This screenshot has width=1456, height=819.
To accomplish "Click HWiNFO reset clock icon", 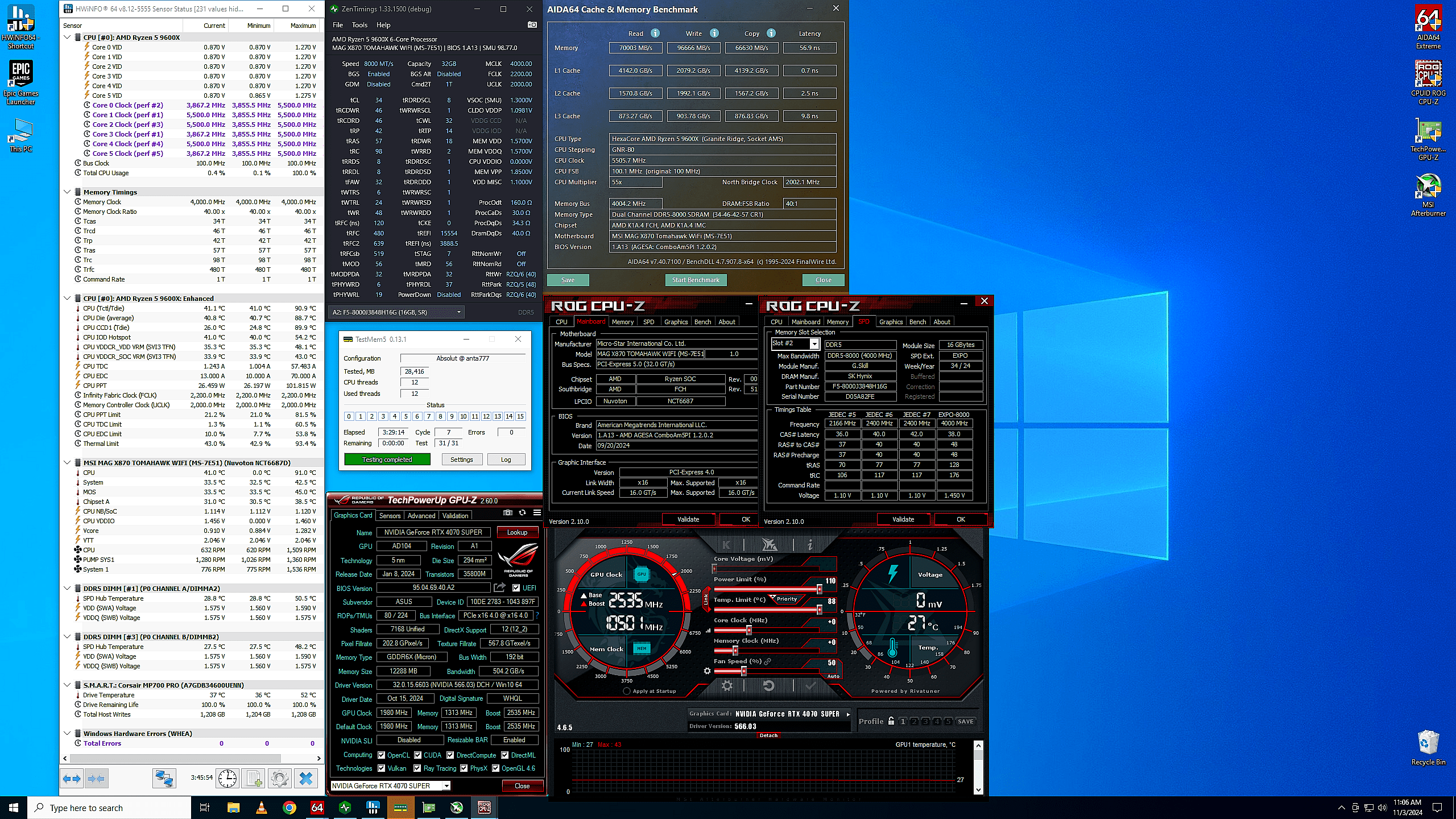I will 227,778.
